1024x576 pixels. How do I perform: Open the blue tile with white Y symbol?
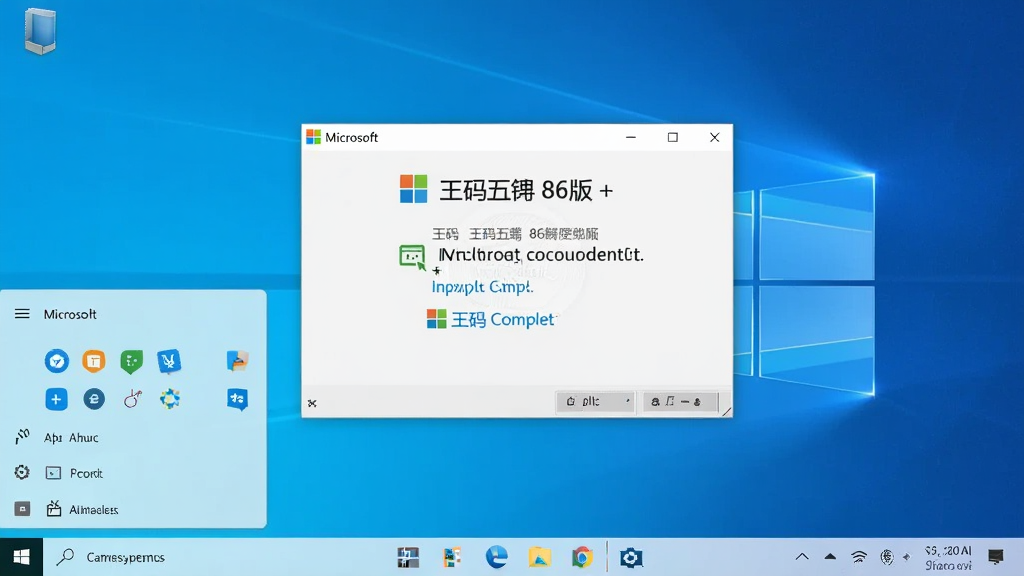[x=169, y=361]
